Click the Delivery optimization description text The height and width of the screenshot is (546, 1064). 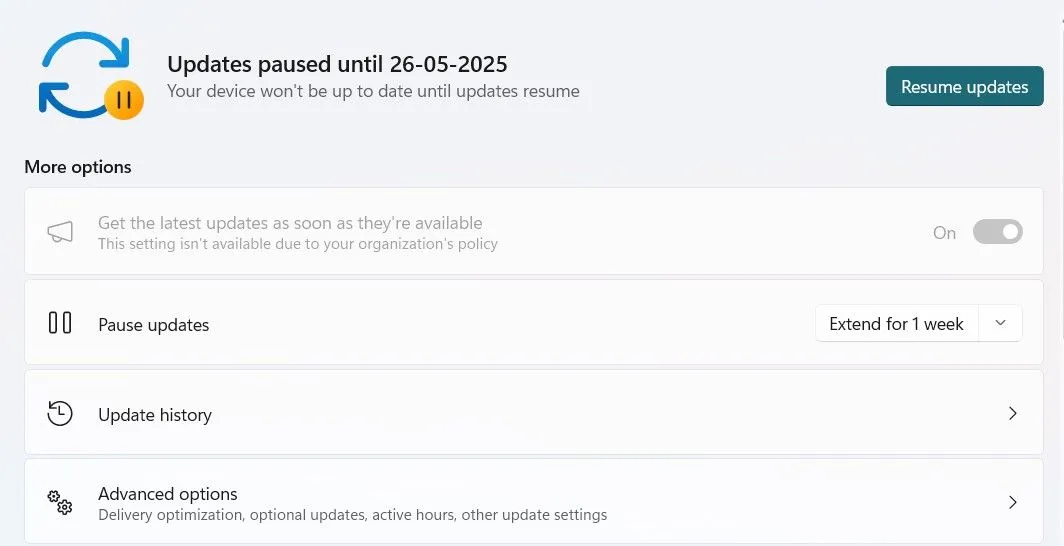(352, 516)
